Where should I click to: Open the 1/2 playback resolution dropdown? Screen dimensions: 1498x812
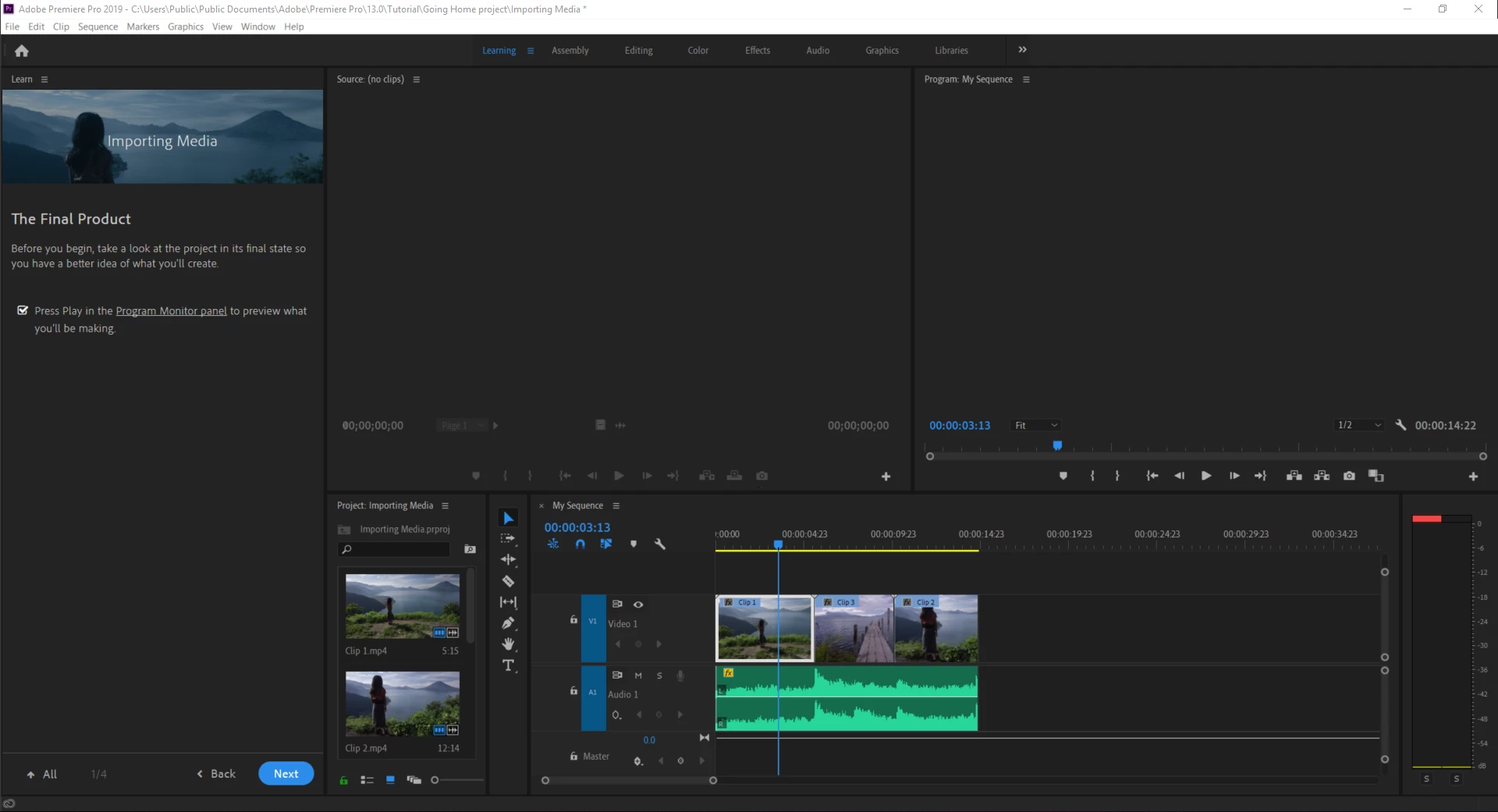[1359, 425]
